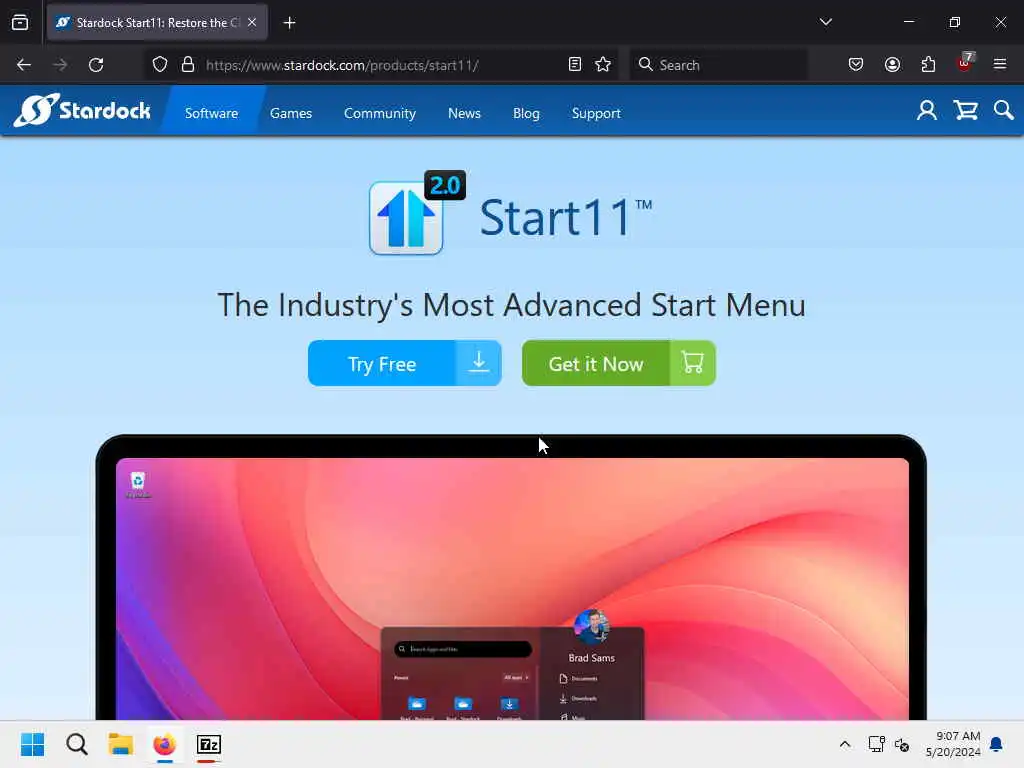Click the stardock.com URL address field
Viewport: 1024px width, 768px height.
[x=382, y=65]
